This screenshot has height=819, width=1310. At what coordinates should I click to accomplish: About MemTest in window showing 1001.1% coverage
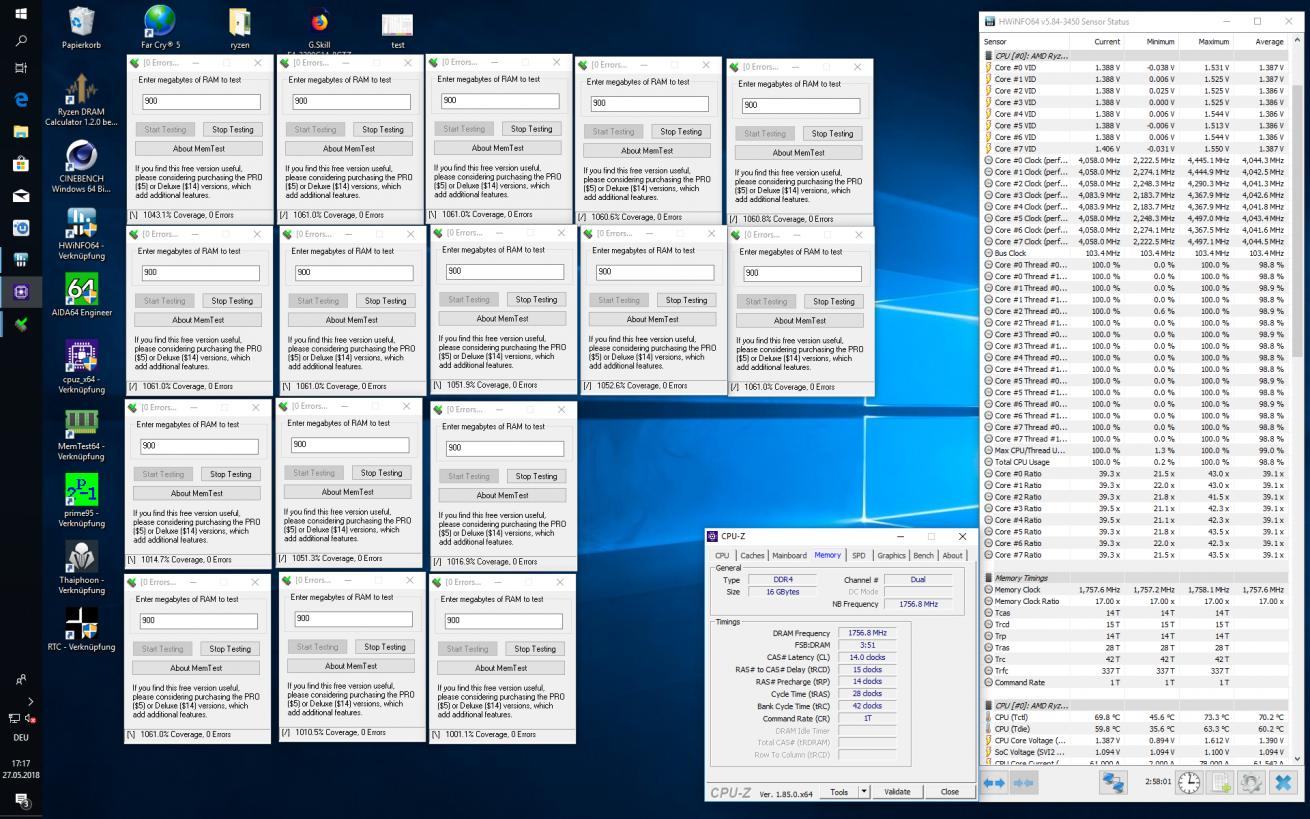tap(500, 667)
